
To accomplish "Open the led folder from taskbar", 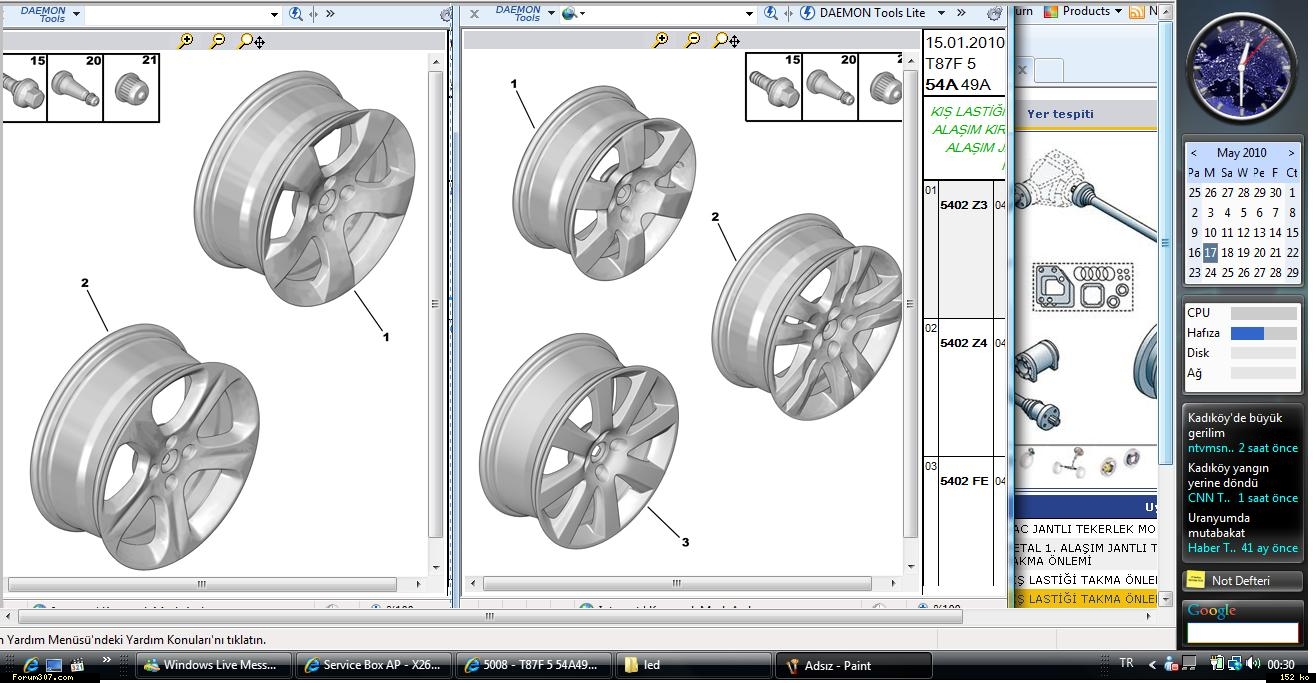I will (x=694, y=665).
